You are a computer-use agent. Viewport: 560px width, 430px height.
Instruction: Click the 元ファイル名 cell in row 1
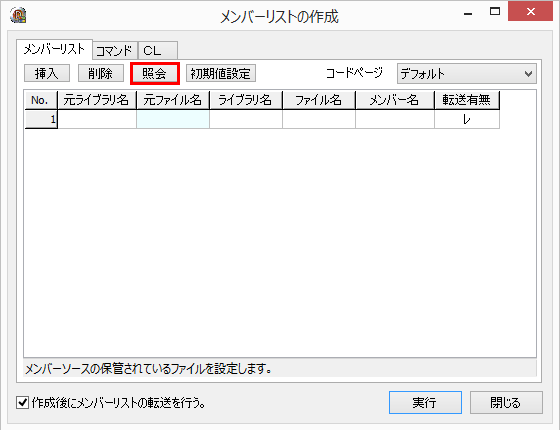coord(173,119)
